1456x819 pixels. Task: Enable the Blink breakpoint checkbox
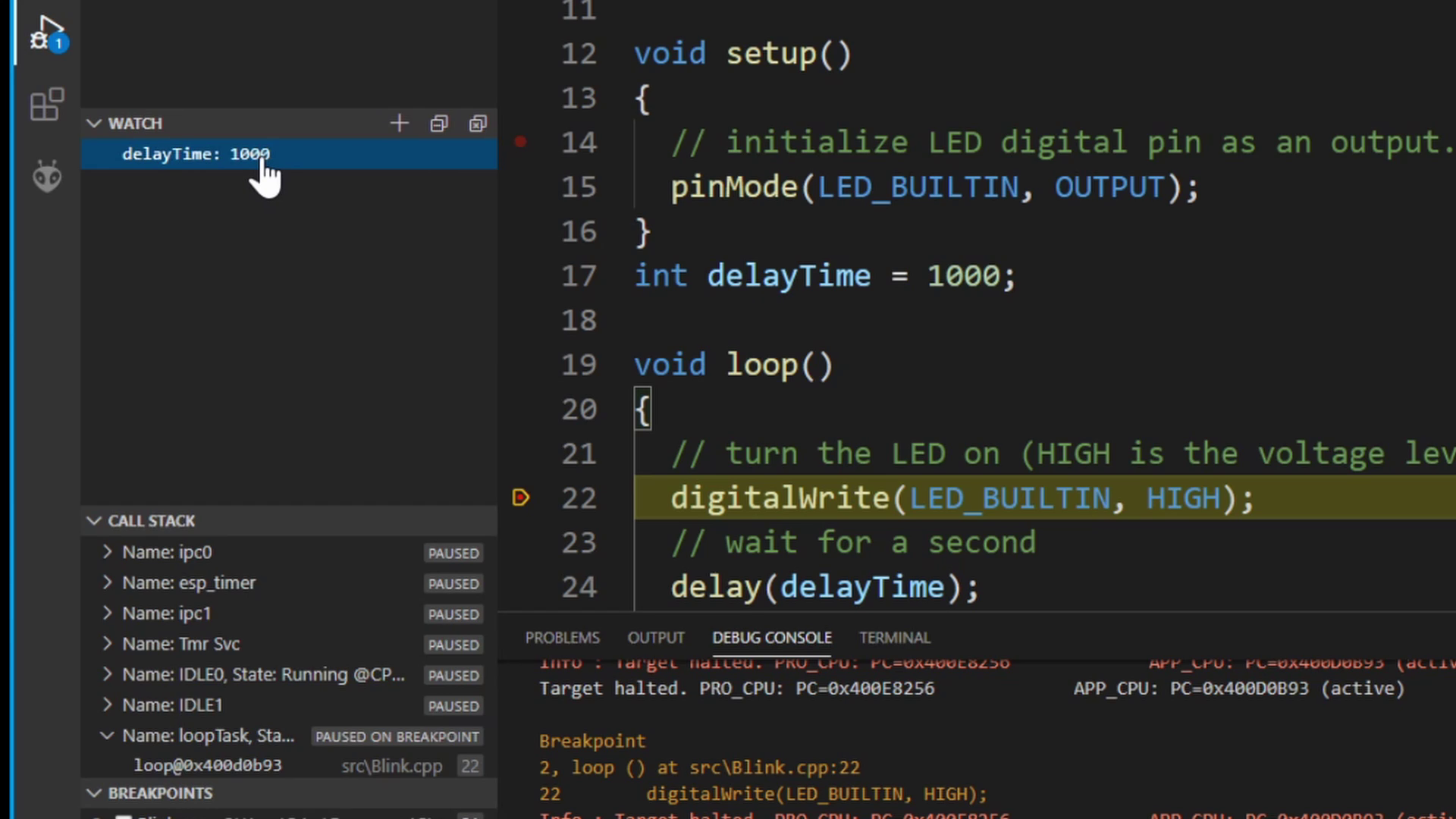point(124,817)
